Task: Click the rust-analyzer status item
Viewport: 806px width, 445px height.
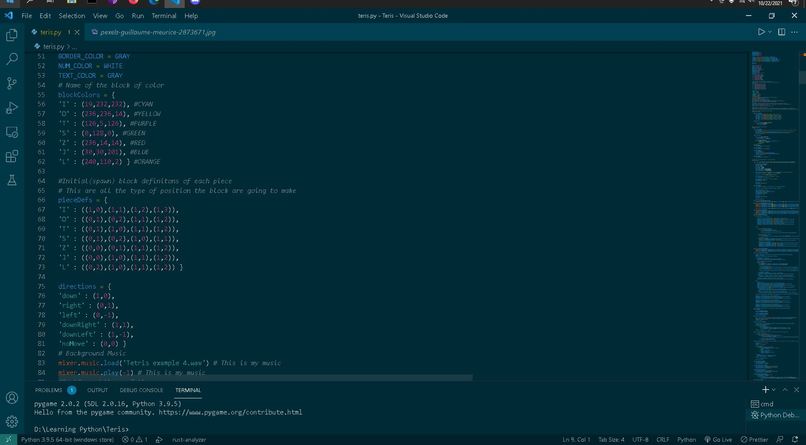Action: pos(189,440)
